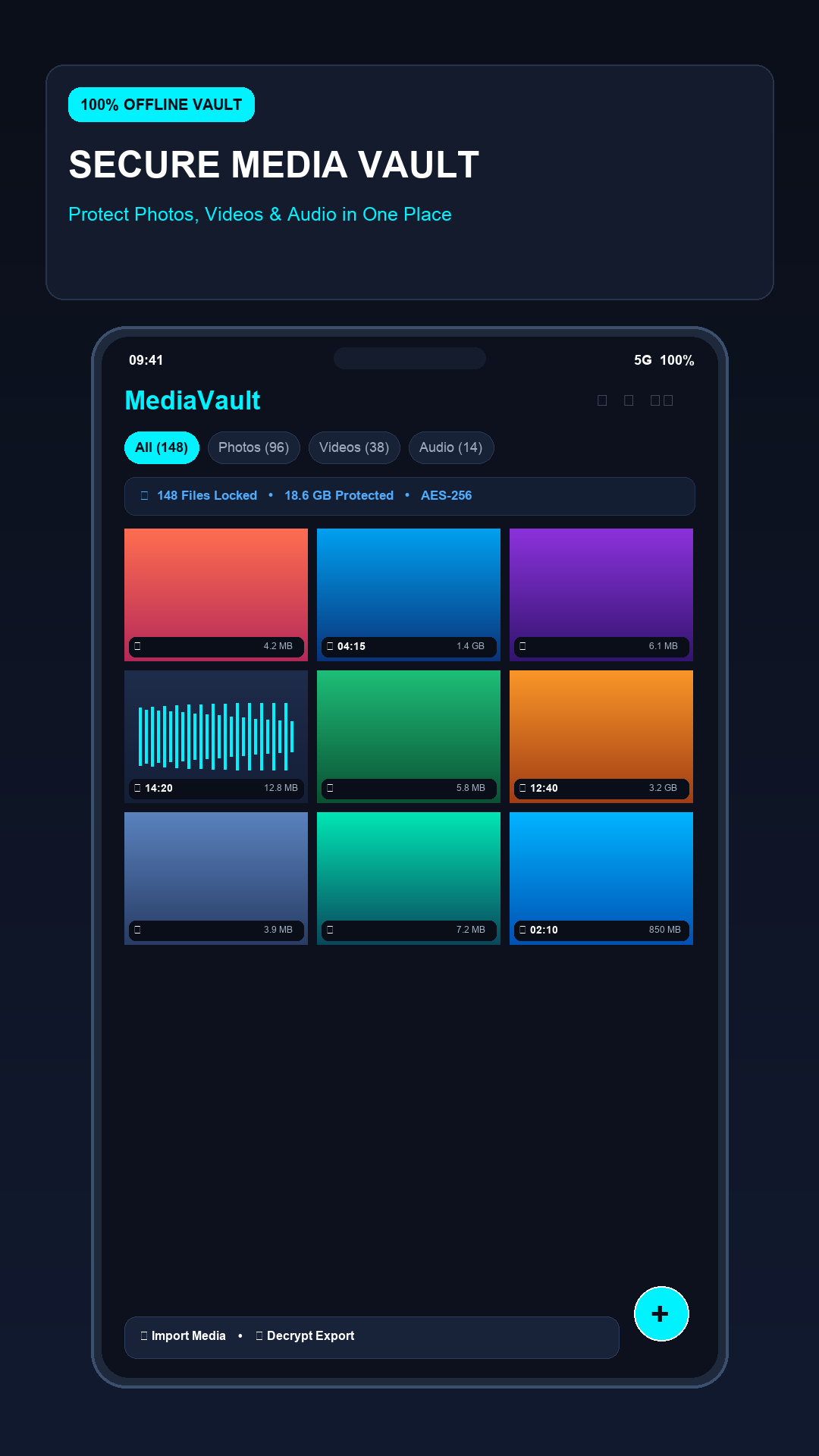819x1456 pixels.
Task: Open the coral-red thumbnail sized 4.2 MB
Action: click(x=216, y=595)
